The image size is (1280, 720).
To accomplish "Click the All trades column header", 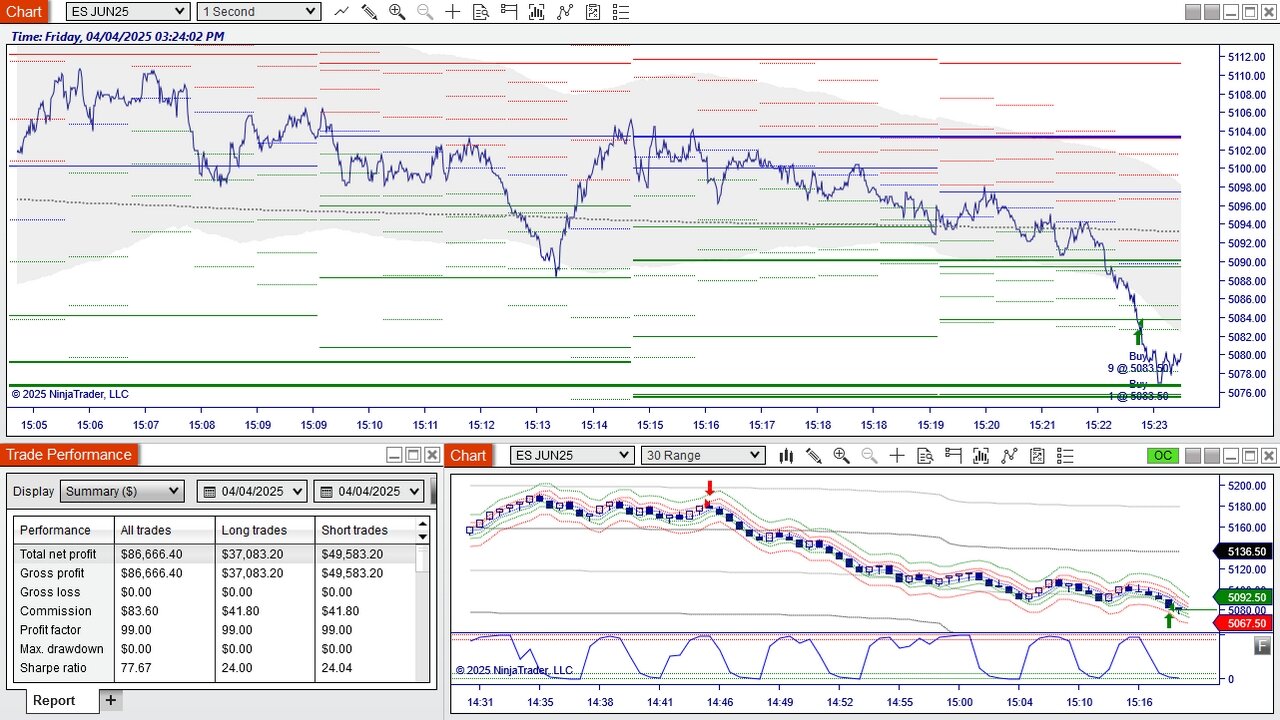I will (165, 530).
